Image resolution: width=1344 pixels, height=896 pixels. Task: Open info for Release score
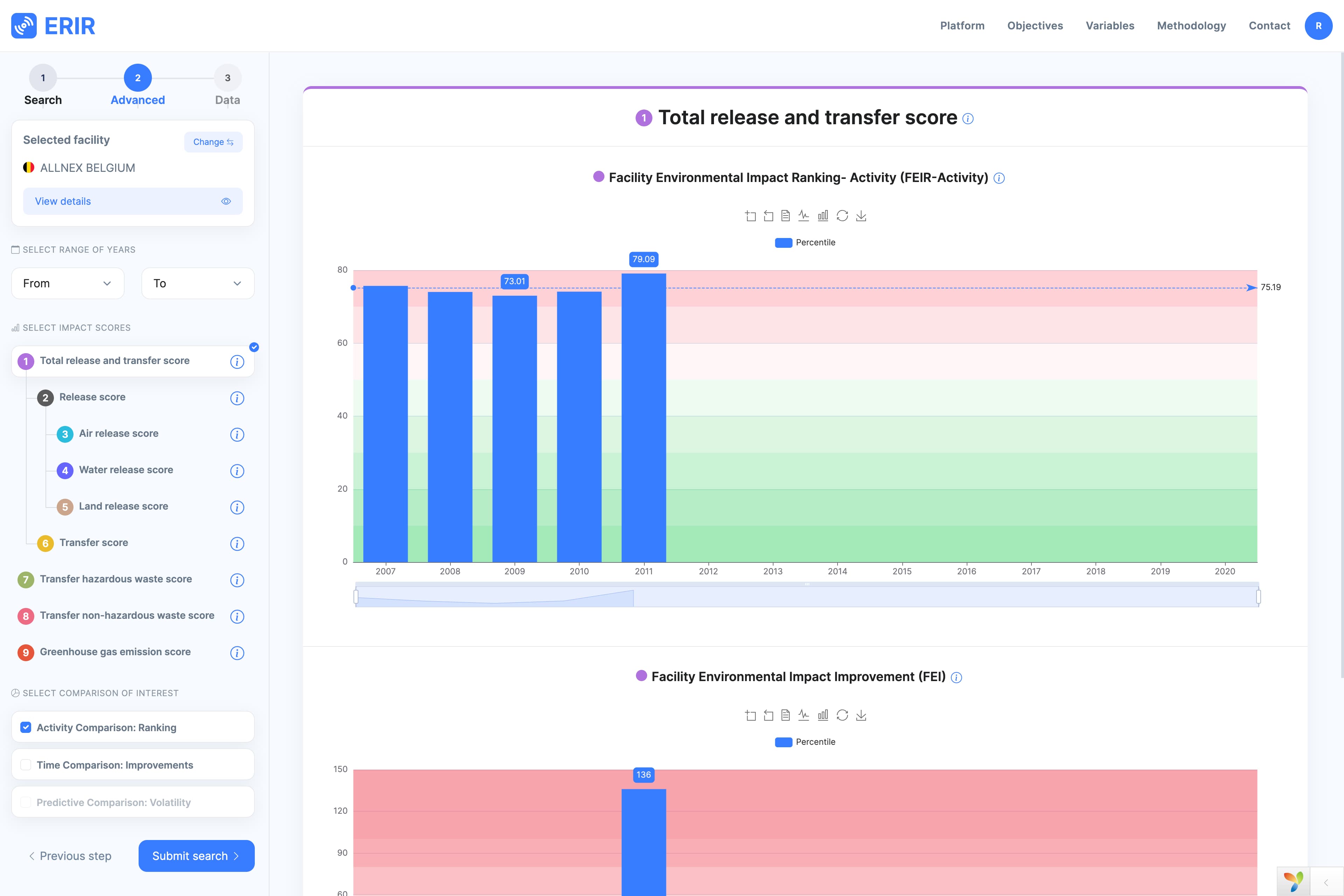click(x=237, y=398)
